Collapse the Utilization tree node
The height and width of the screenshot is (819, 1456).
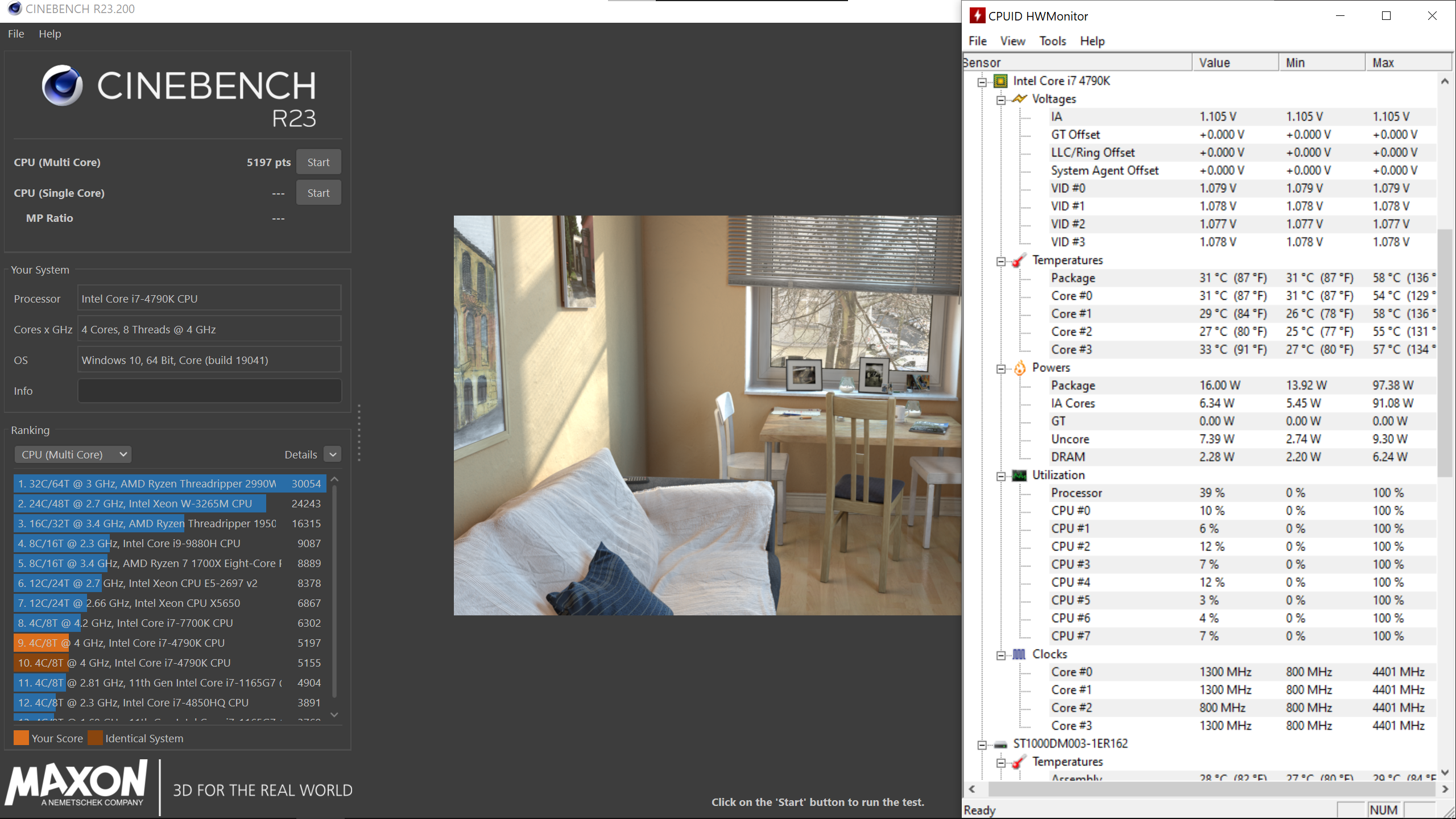[1001, 477]
